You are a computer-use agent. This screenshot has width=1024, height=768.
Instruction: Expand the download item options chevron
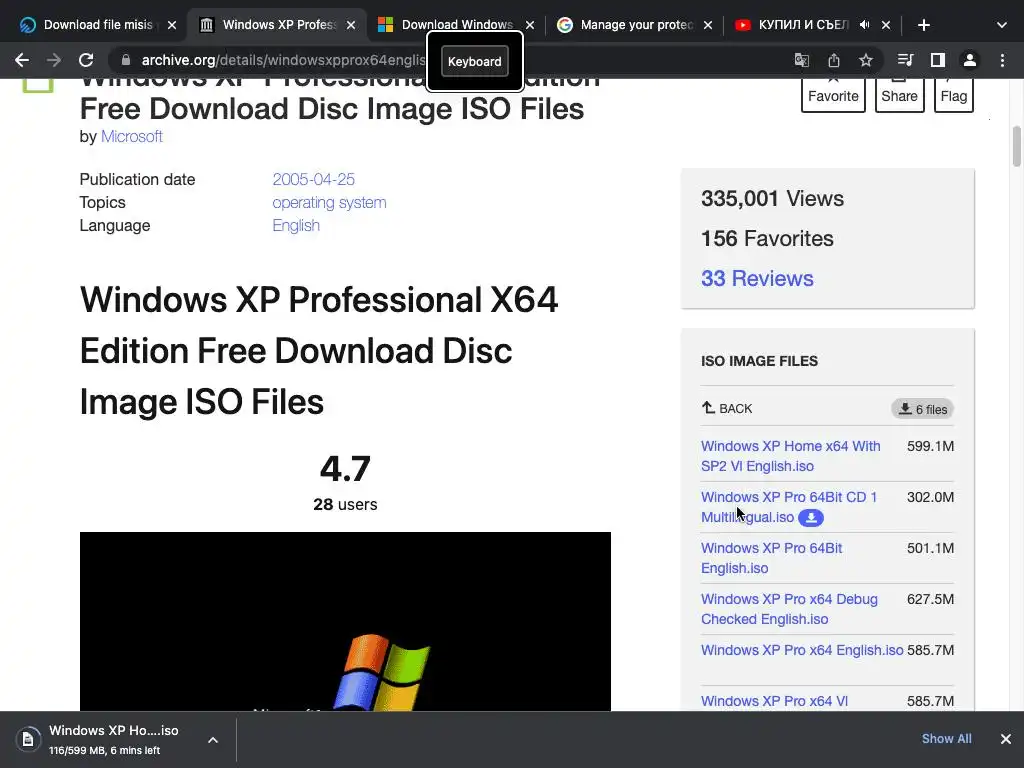(x=213, y=740)
